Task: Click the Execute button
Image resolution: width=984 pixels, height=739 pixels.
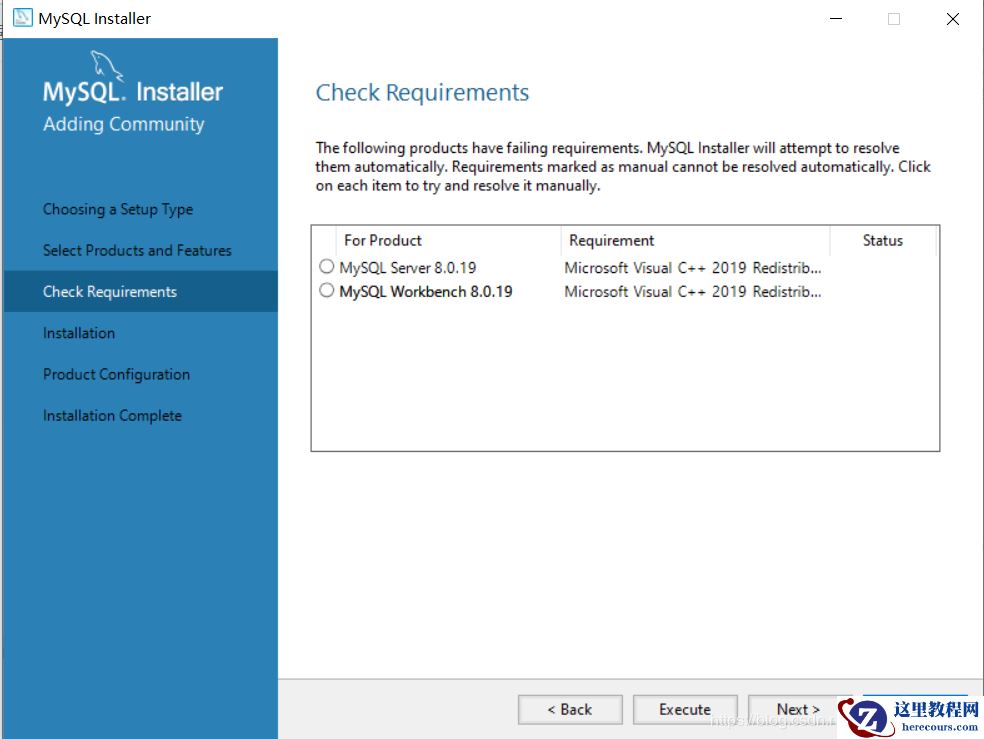Action: point(685,710)
